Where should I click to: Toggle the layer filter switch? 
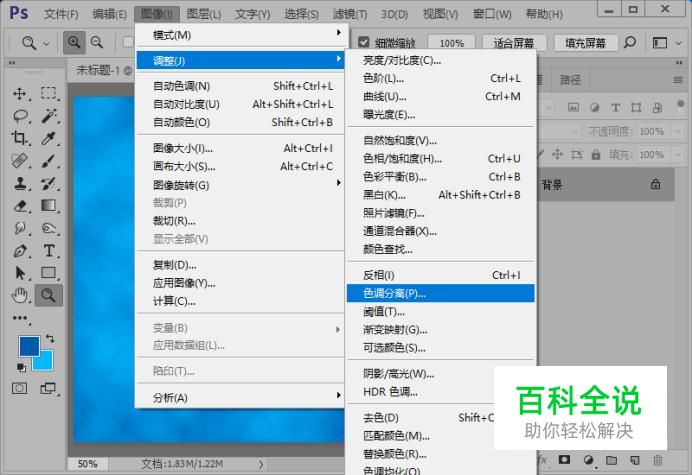[680, 105]
